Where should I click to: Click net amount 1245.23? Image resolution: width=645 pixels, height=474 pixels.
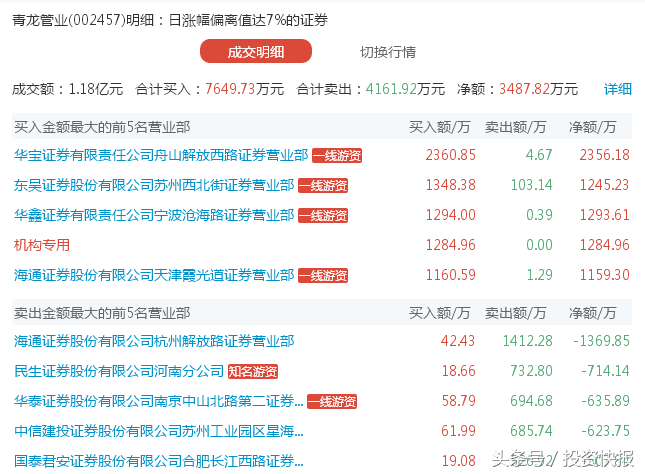[x=605, y=185]
